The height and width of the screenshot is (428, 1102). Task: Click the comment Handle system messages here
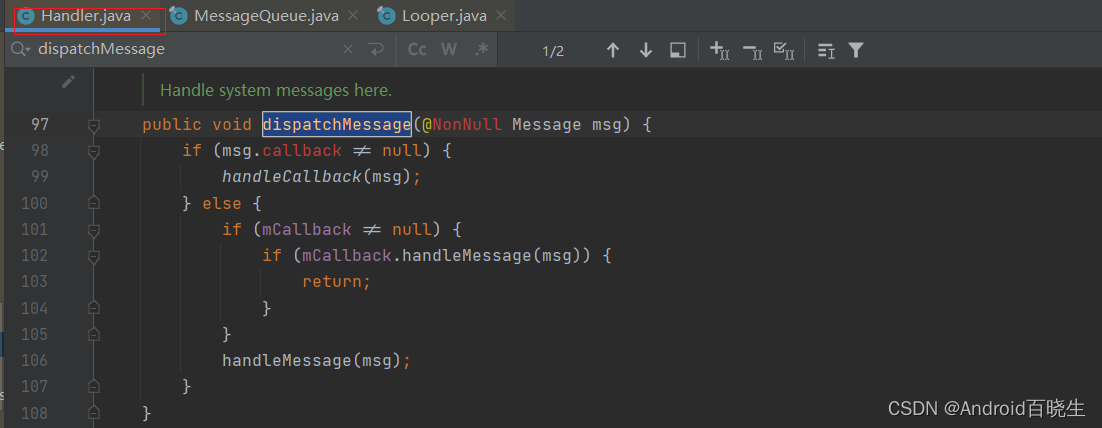(276, 90)
